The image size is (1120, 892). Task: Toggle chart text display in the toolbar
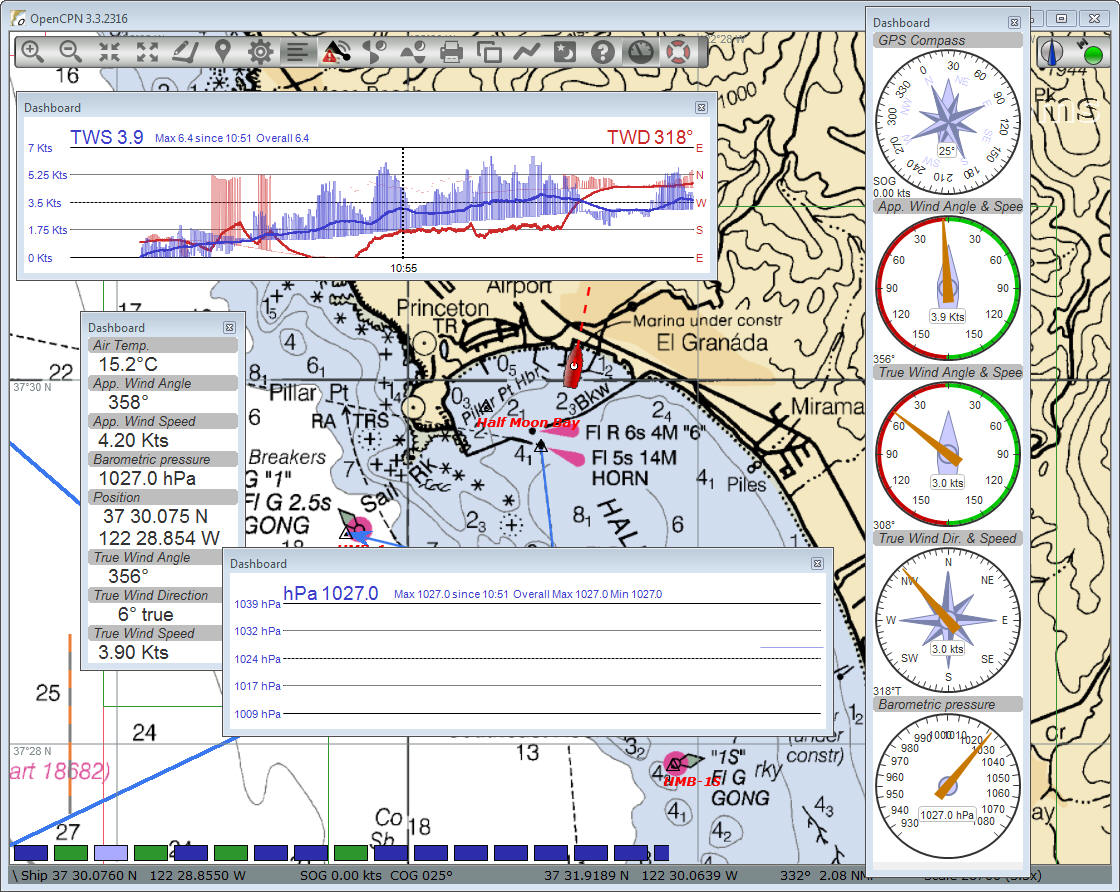(297, 52)
